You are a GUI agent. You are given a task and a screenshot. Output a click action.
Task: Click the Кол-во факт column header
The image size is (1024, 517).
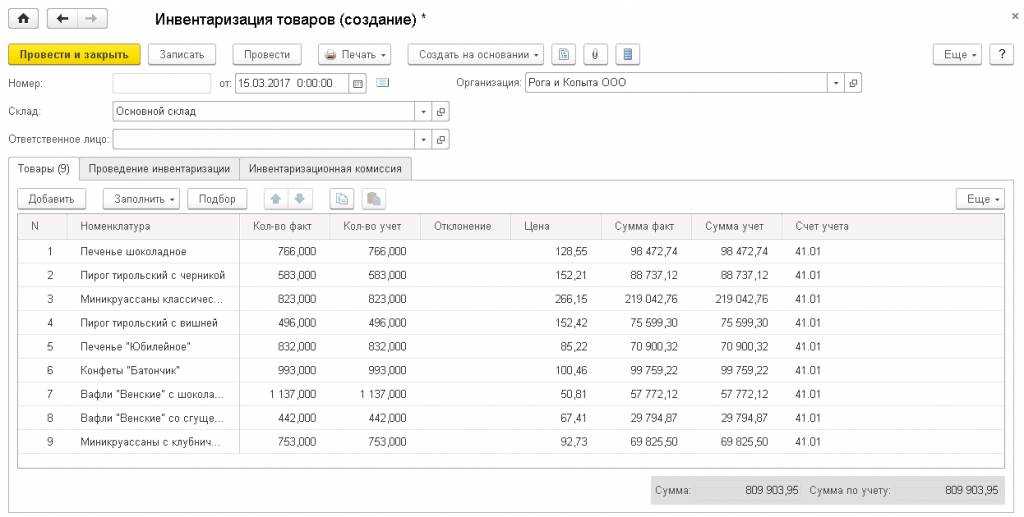pos(284,227)
